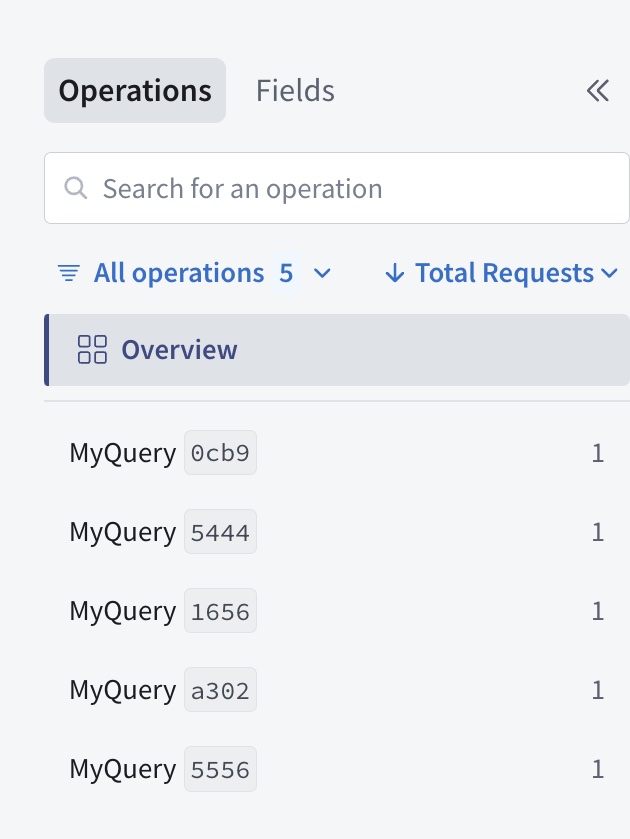The height and width of the screenshot is (839, 630).
Task: Click the request count for MyQuery 5556
Action: [597, 768]
